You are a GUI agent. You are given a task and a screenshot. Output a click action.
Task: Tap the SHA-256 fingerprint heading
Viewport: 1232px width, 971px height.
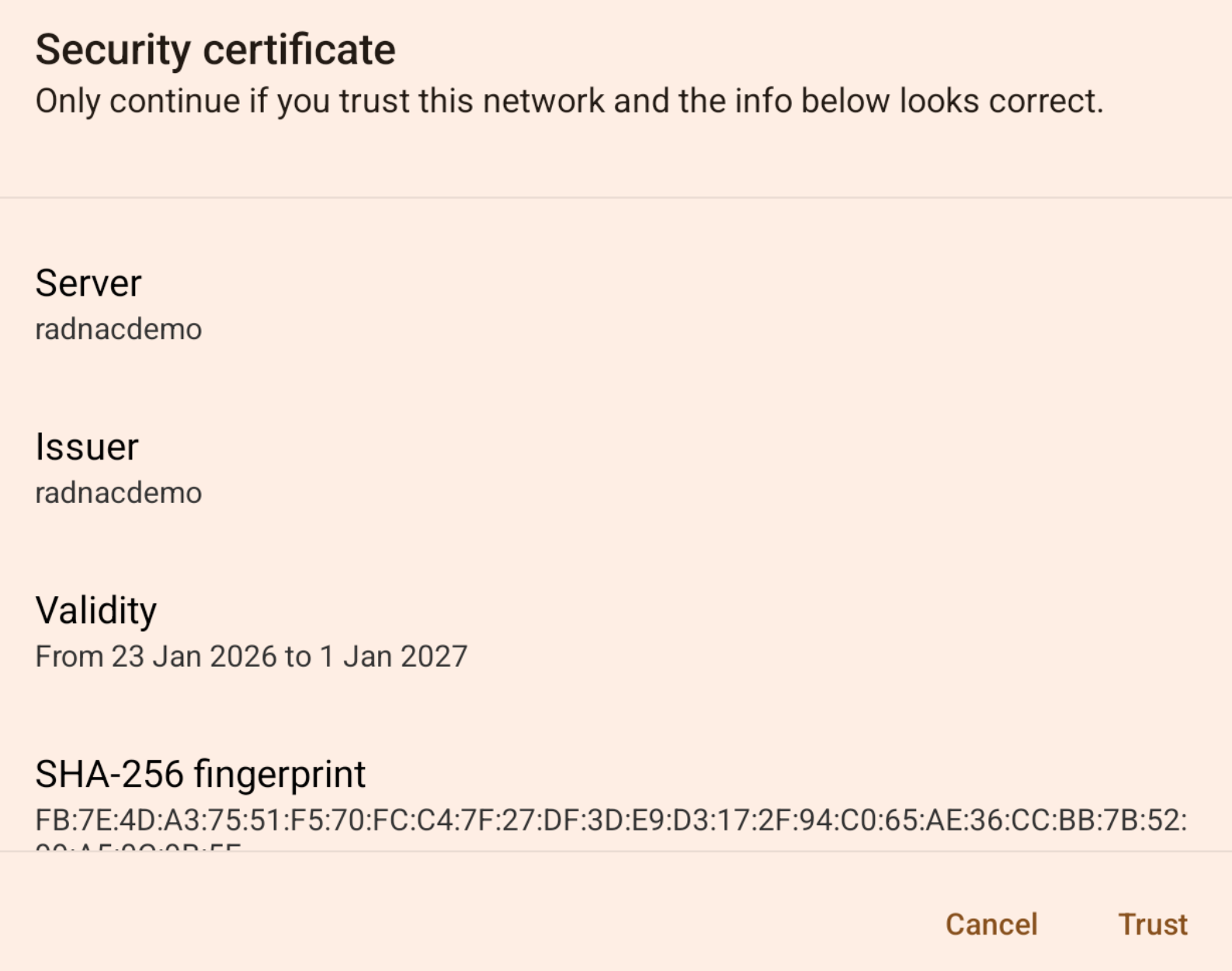tap(200, 772)
